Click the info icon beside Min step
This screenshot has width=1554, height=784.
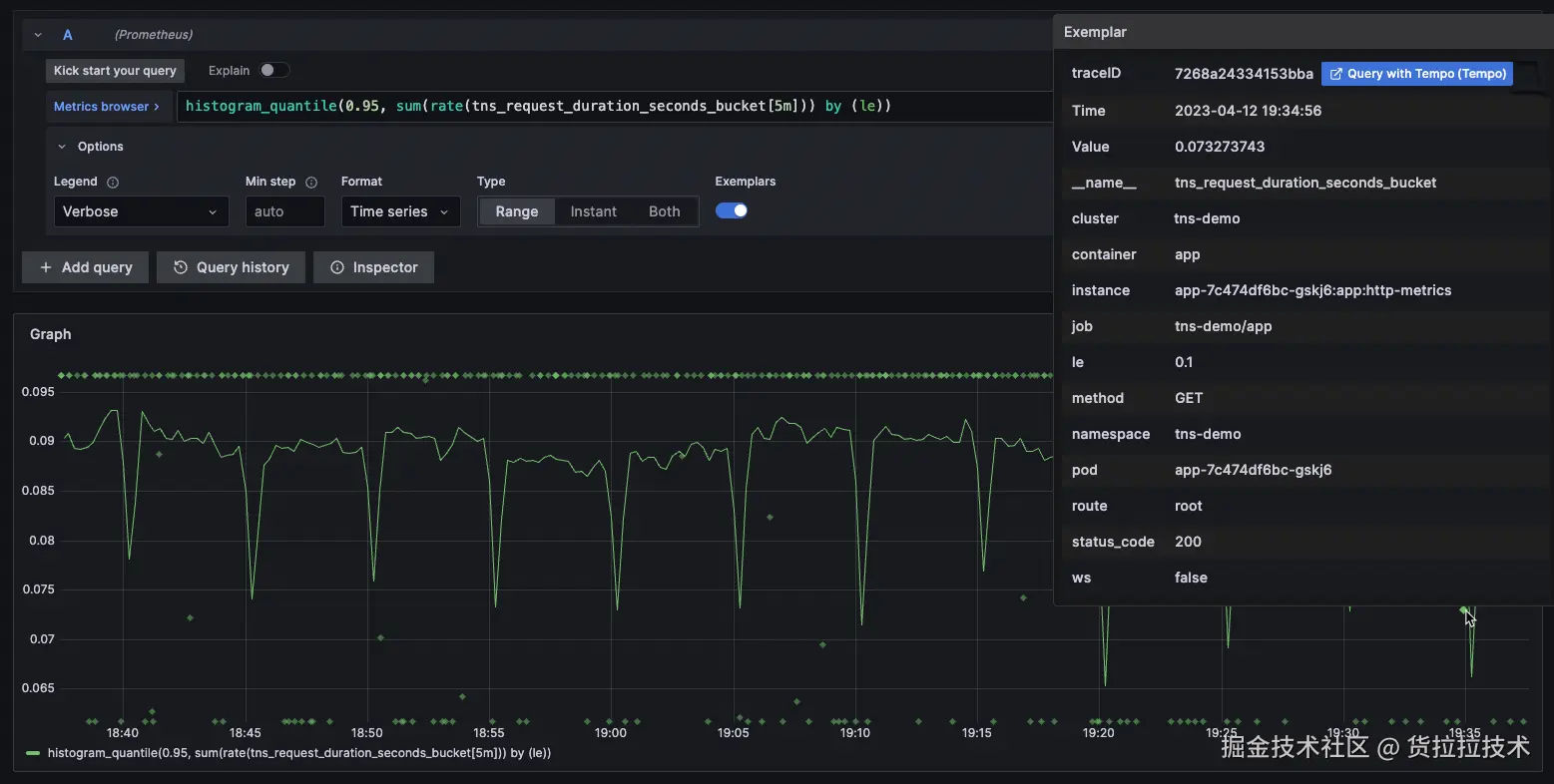(311, 183)
